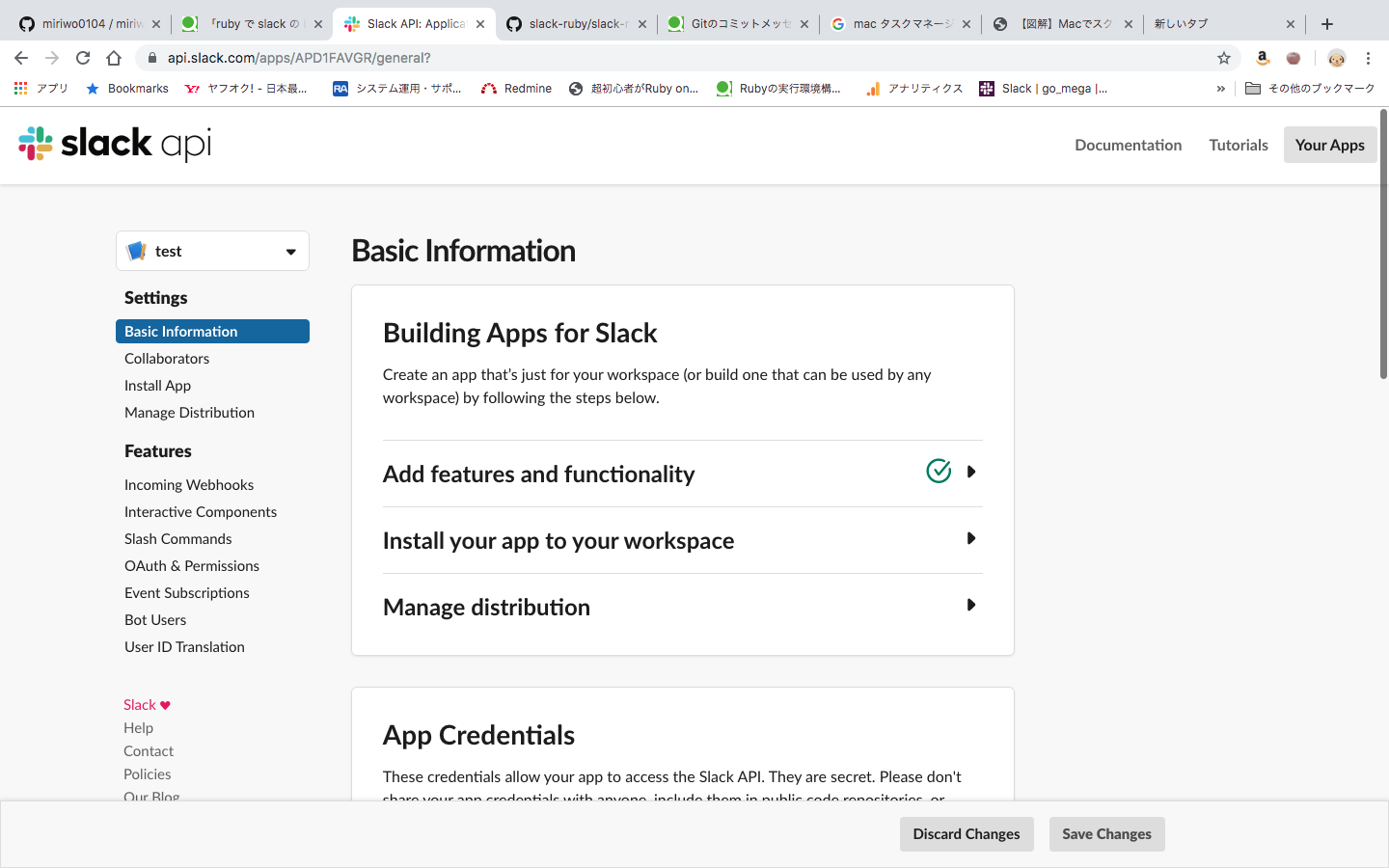Open the Chrome three-dot menu
This screenshot has width=1389, height=868.
(1368, 58)
